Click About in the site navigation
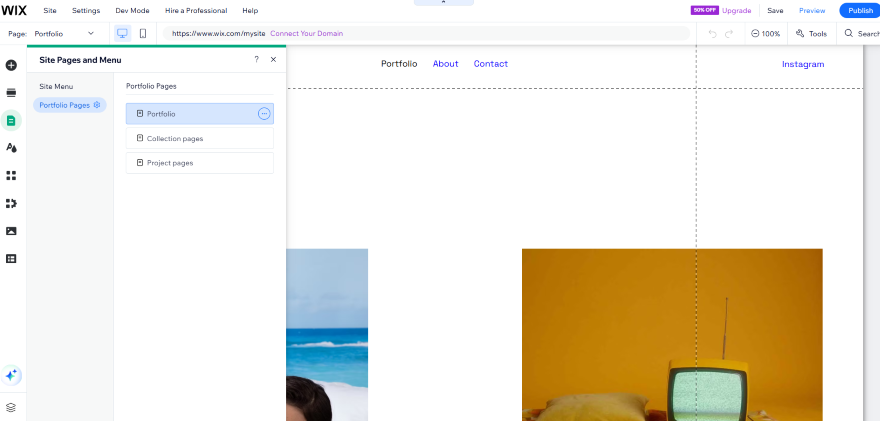This screenshot has width=880, height=421. coord(446,64)
